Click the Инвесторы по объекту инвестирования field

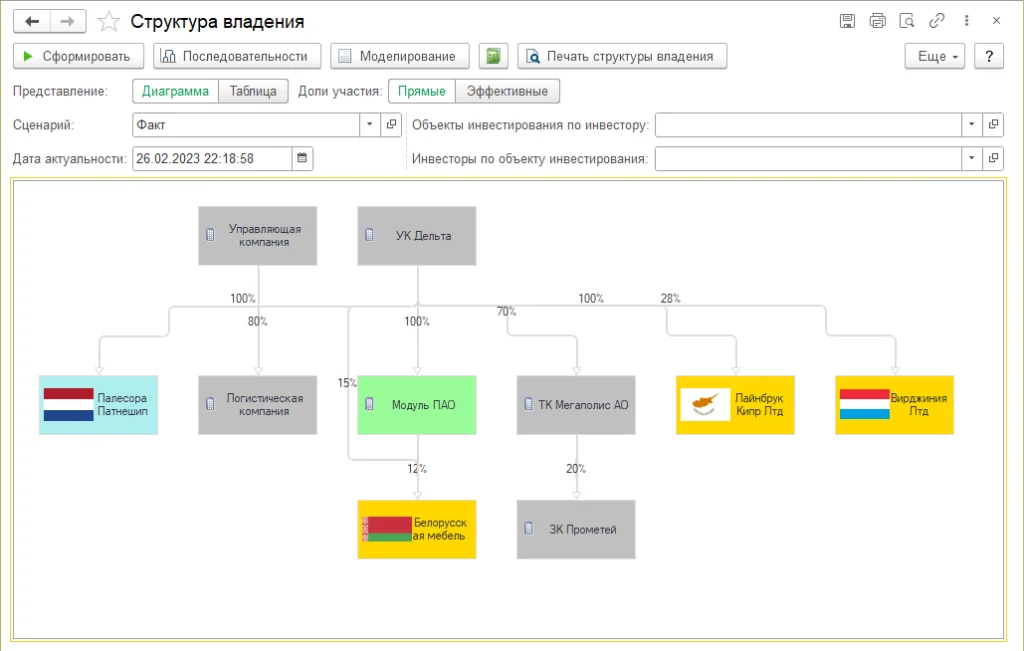point(808,158)
